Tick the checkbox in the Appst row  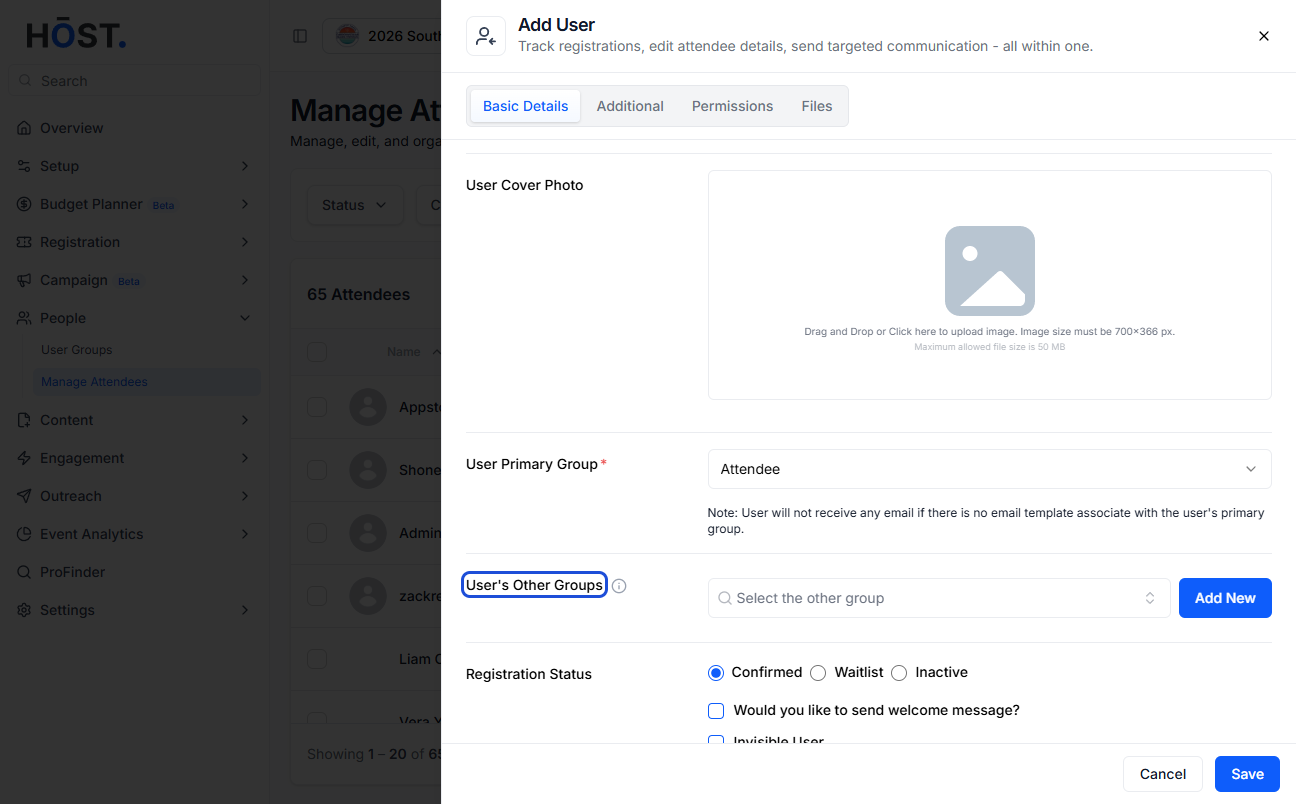click(x=317, y=407)
